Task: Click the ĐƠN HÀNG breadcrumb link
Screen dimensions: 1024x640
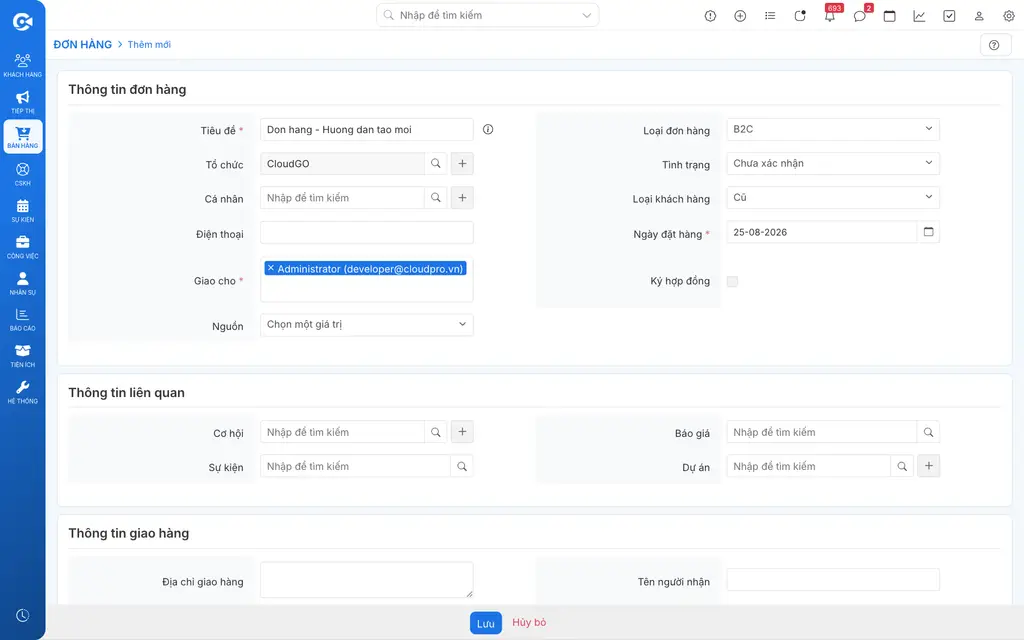Action: (82, 44)
